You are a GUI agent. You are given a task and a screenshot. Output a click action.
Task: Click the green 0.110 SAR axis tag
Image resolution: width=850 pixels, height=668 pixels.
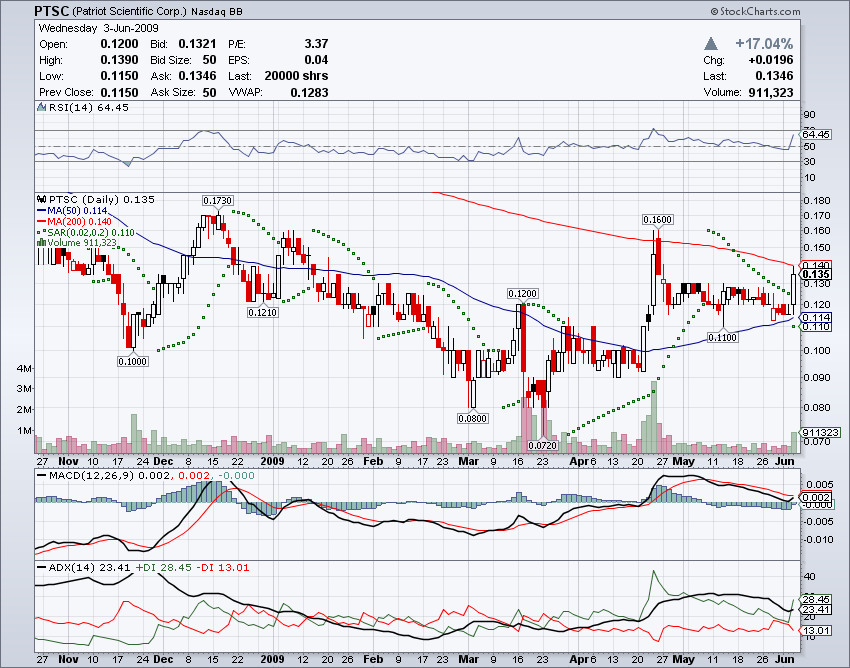tap(816, 326)
